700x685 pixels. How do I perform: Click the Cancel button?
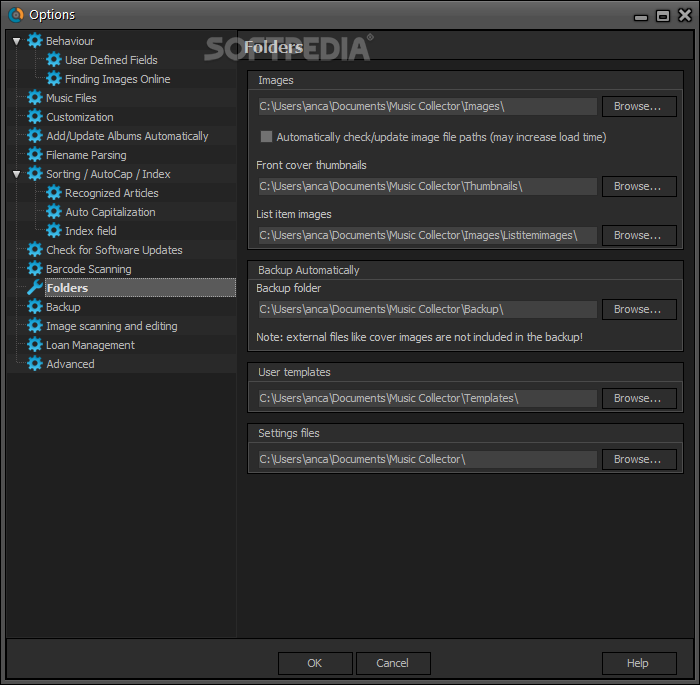pyautogui.click(x=393, y=663)
